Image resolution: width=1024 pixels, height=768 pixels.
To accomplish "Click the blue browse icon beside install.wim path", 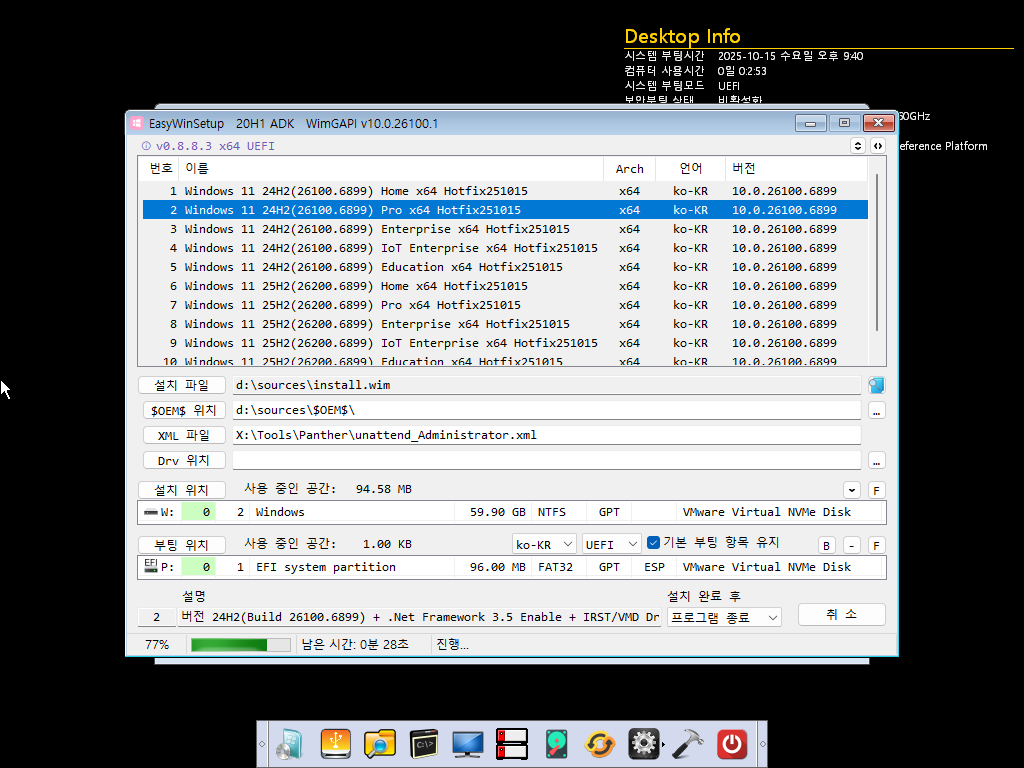I will (876, 385).
